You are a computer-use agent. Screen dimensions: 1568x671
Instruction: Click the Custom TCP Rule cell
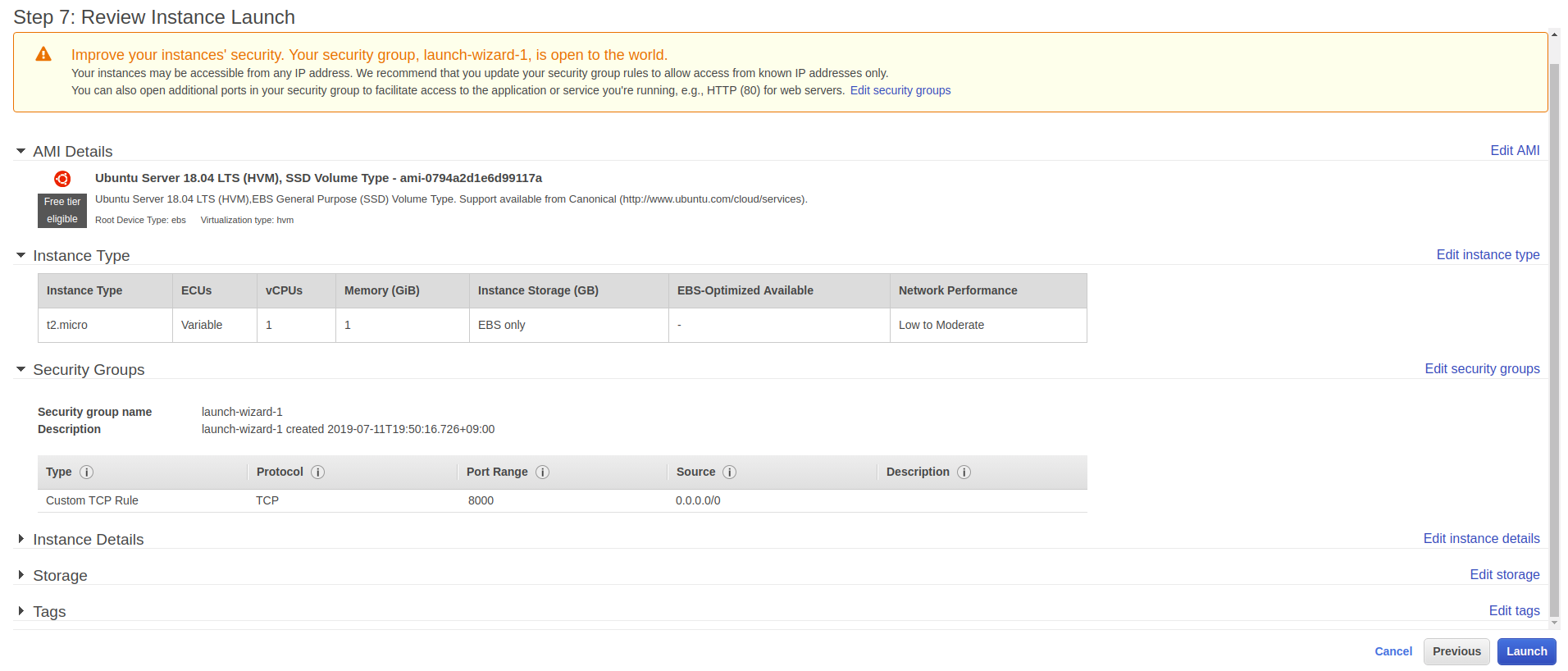[92, 500]
